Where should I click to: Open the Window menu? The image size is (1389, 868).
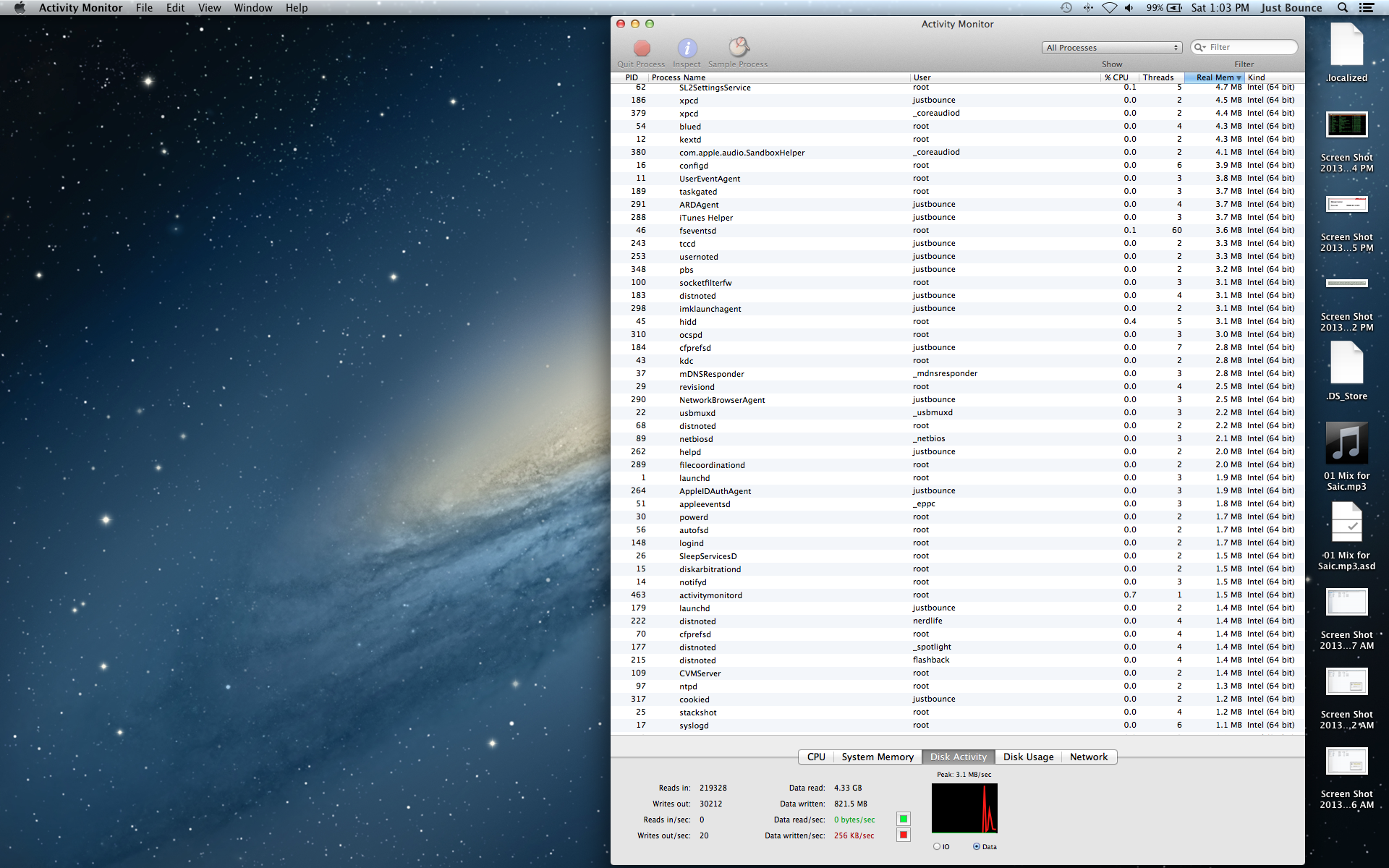click(x=252, y=8)
